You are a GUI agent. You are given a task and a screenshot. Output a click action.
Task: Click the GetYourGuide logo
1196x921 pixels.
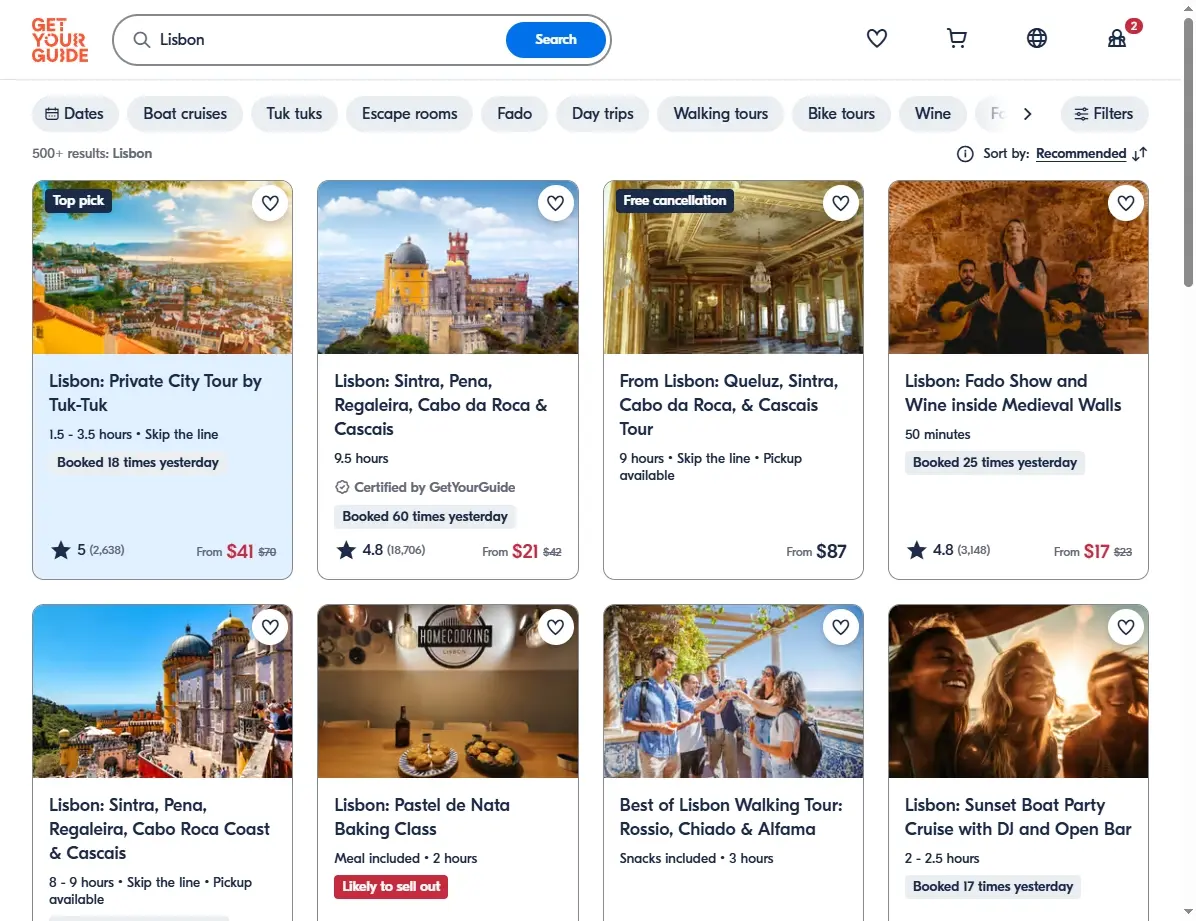59,40
